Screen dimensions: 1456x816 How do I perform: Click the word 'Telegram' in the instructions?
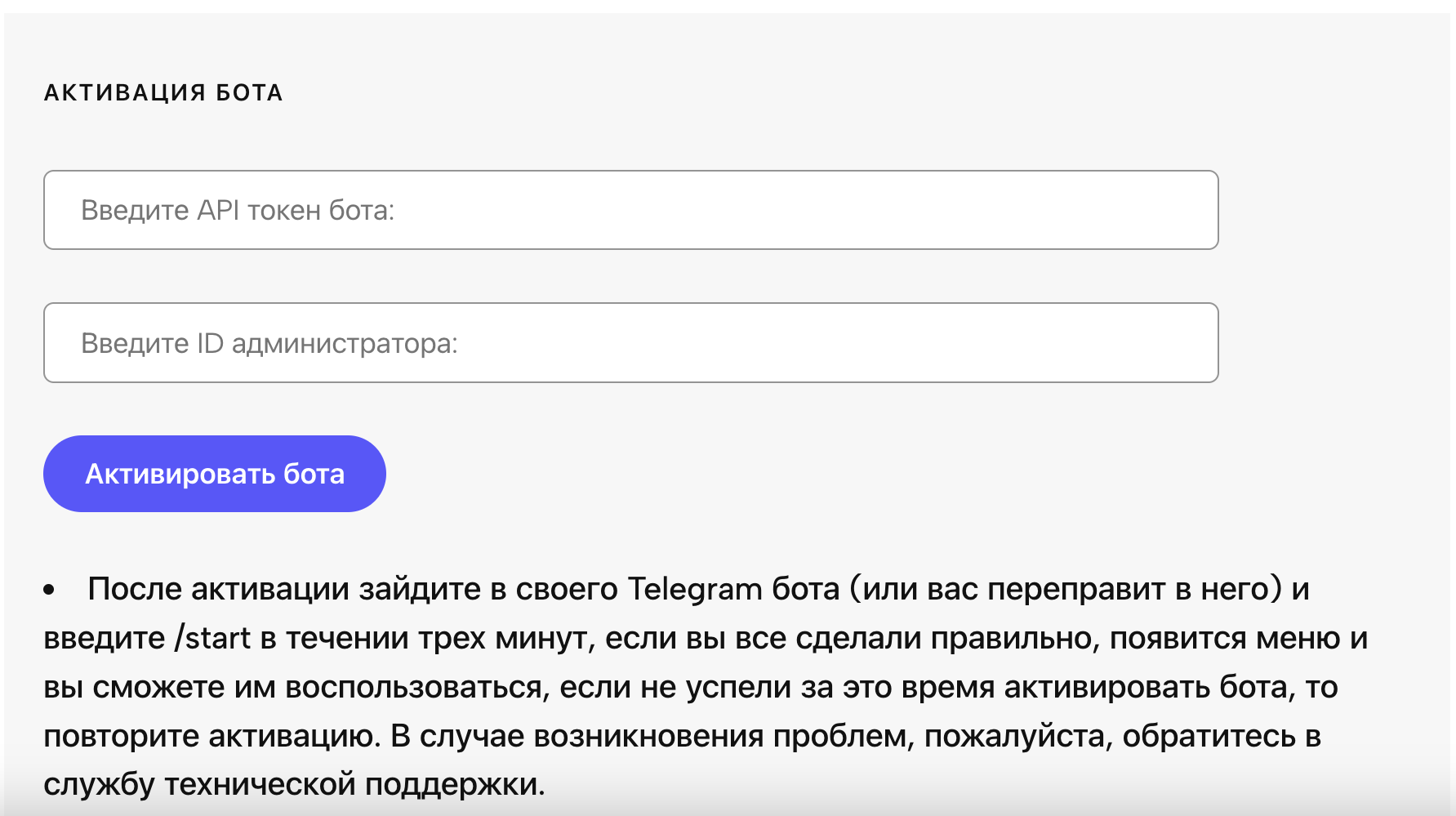point(694,589)
